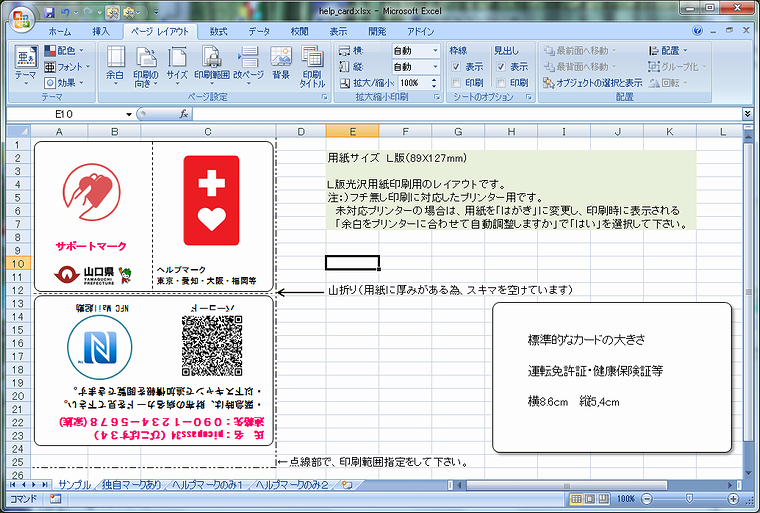Open the Breaks (改ページ) icon
The width and height of the screenshot is (760, 513).
pos(248,66)
